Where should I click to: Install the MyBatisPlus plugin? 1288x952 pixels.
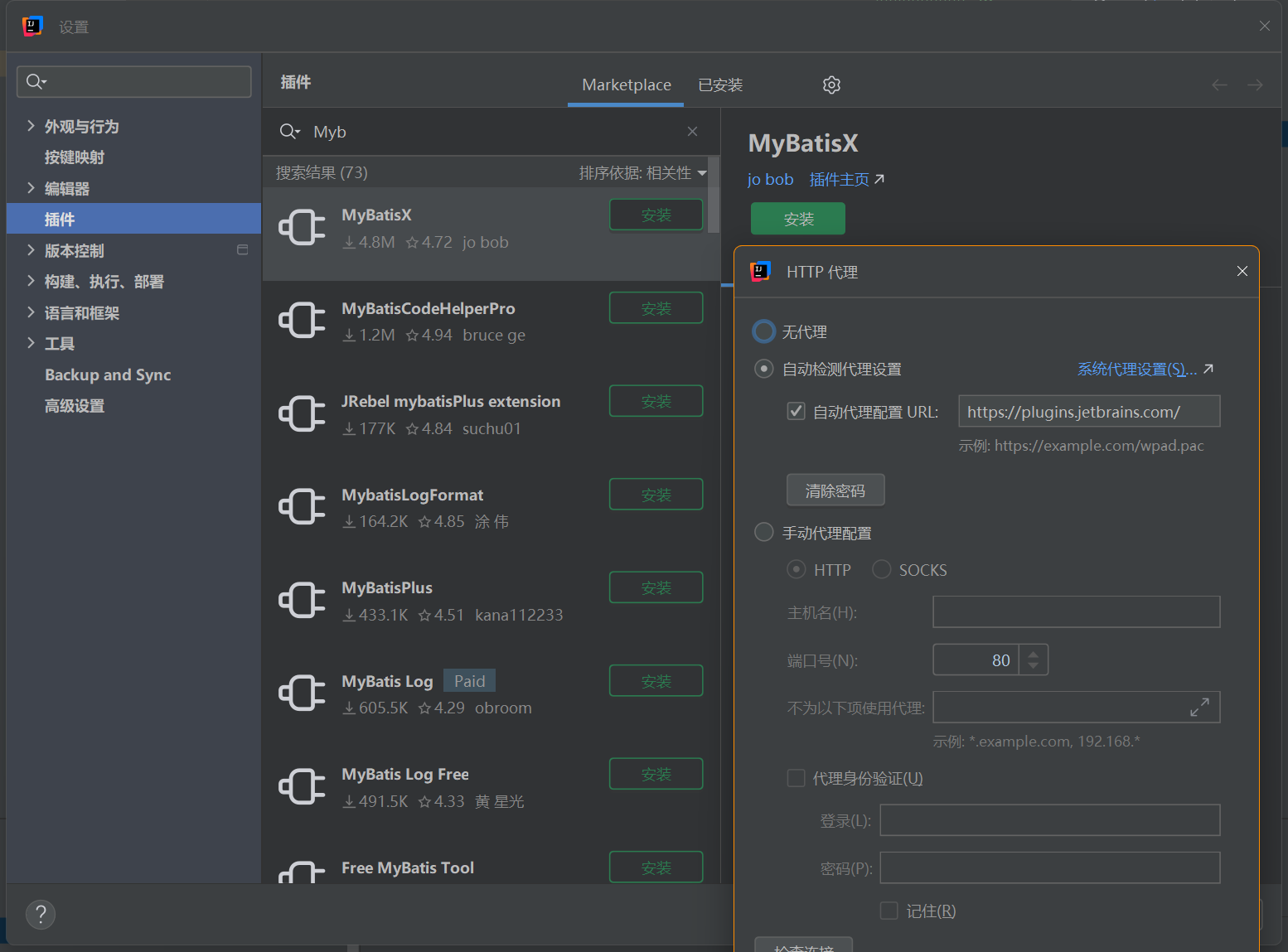pos(656,587)
